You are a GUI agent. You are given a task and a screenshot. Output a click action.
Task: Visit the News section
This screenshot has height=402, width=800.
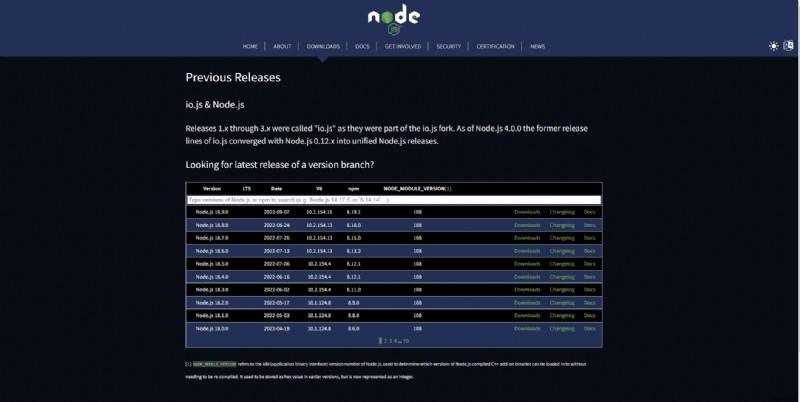pos(537,46)
